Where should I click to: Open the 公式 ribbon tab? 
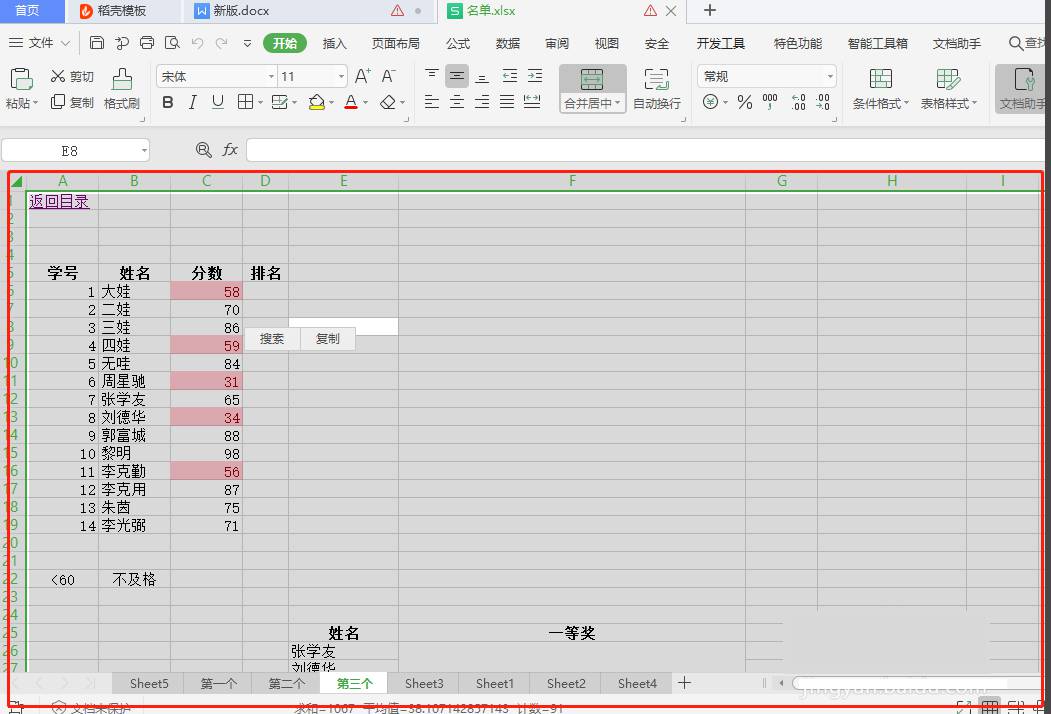click(458, 44)
